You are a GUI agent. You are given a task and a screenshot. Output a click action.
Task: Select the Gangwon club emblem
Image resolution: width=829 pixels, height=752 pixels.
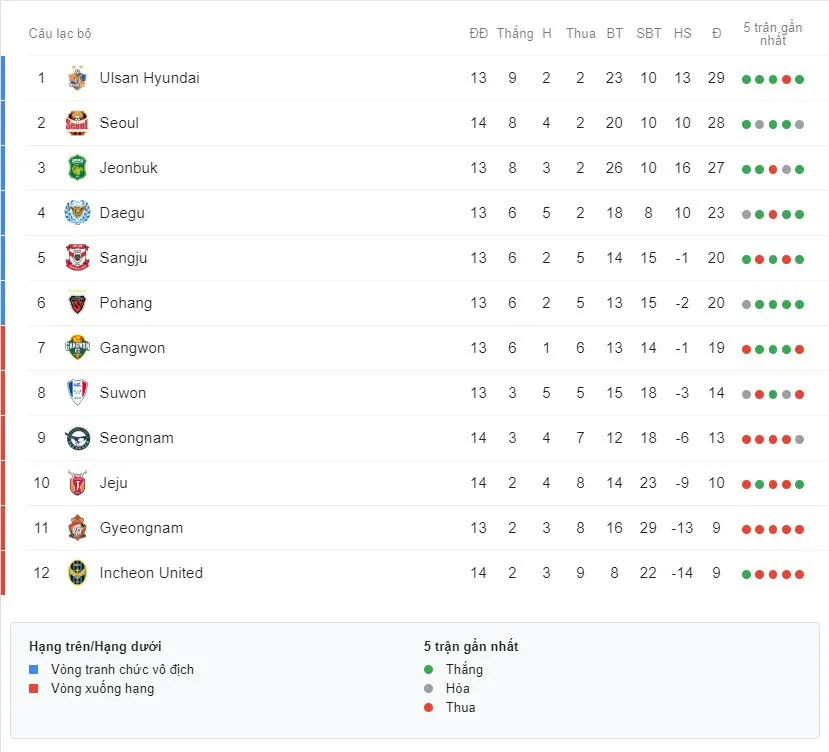77,347
